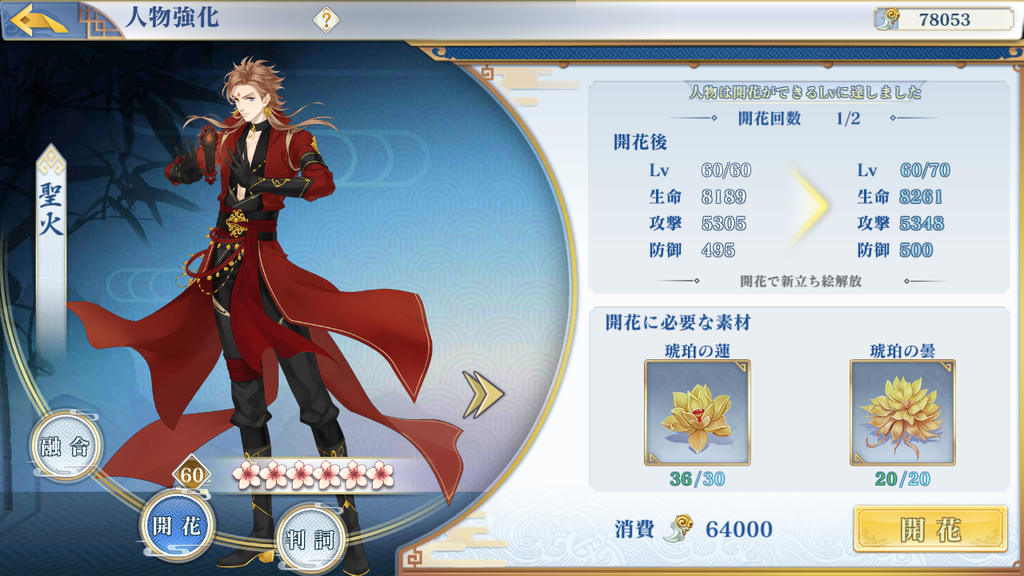Click the 78053 currency balance field
Image resolution: width=1024 pixels, height=576 pixels.
tap(944, 20)
